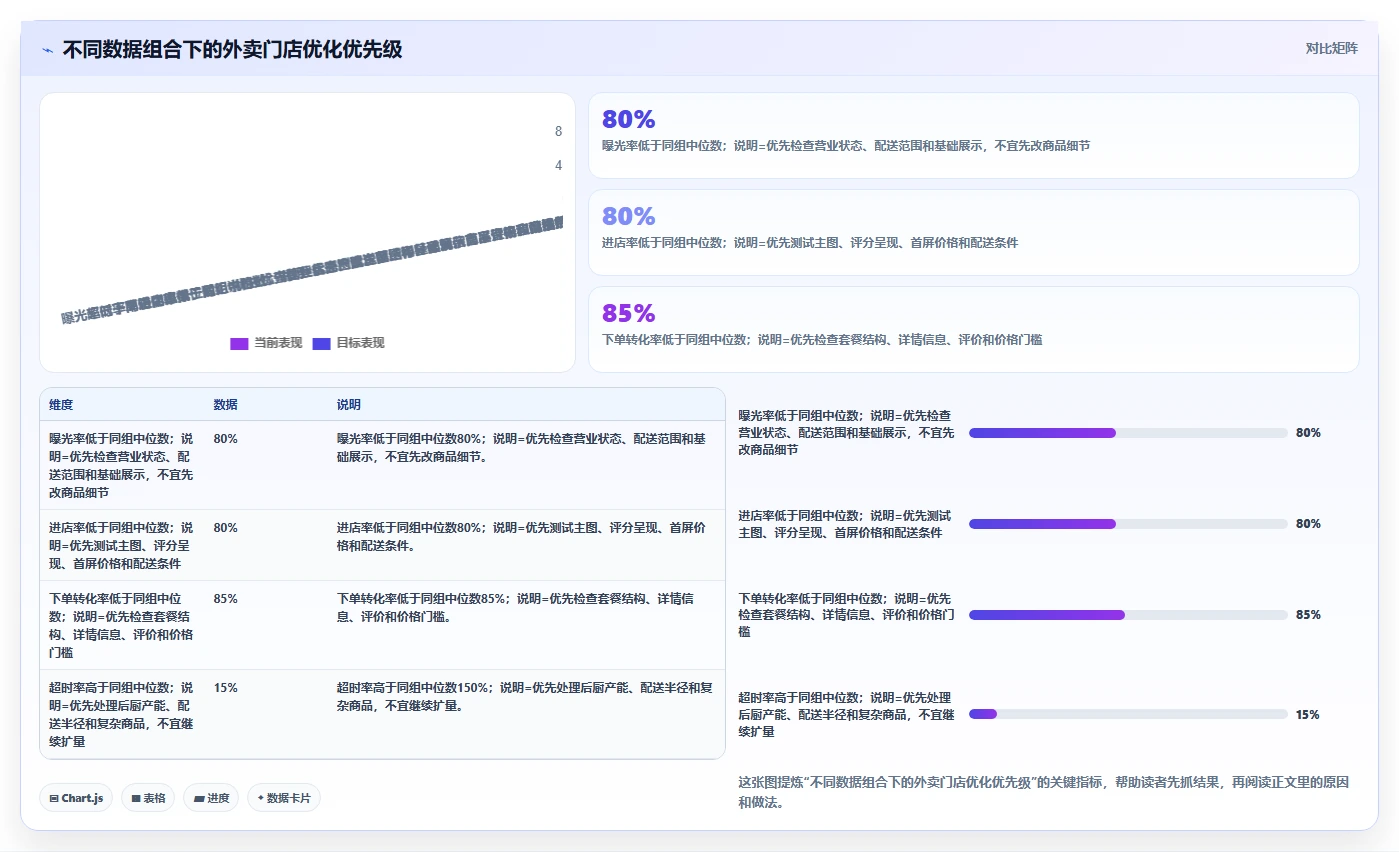Viewport: 1399px width, 852px height.
Task: Click the 维度 table column header
Action: pyautogui.click(x=61, y=405)
